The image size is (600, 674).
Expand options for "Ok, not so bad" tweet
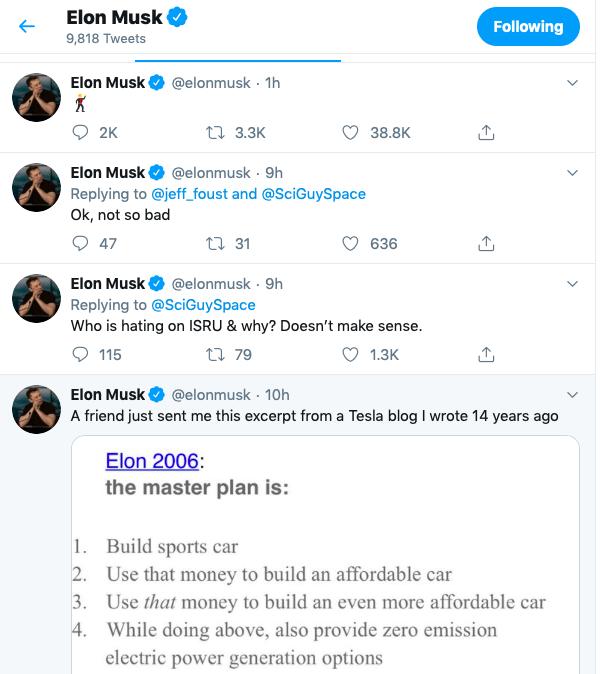(x=572, y=173)
